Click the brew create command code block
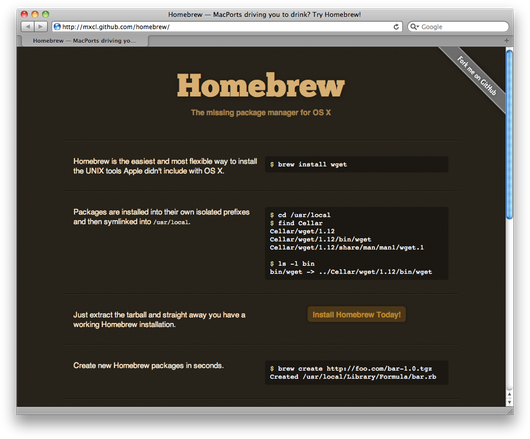This screenshot has width=530, height=439. (357, 372)
